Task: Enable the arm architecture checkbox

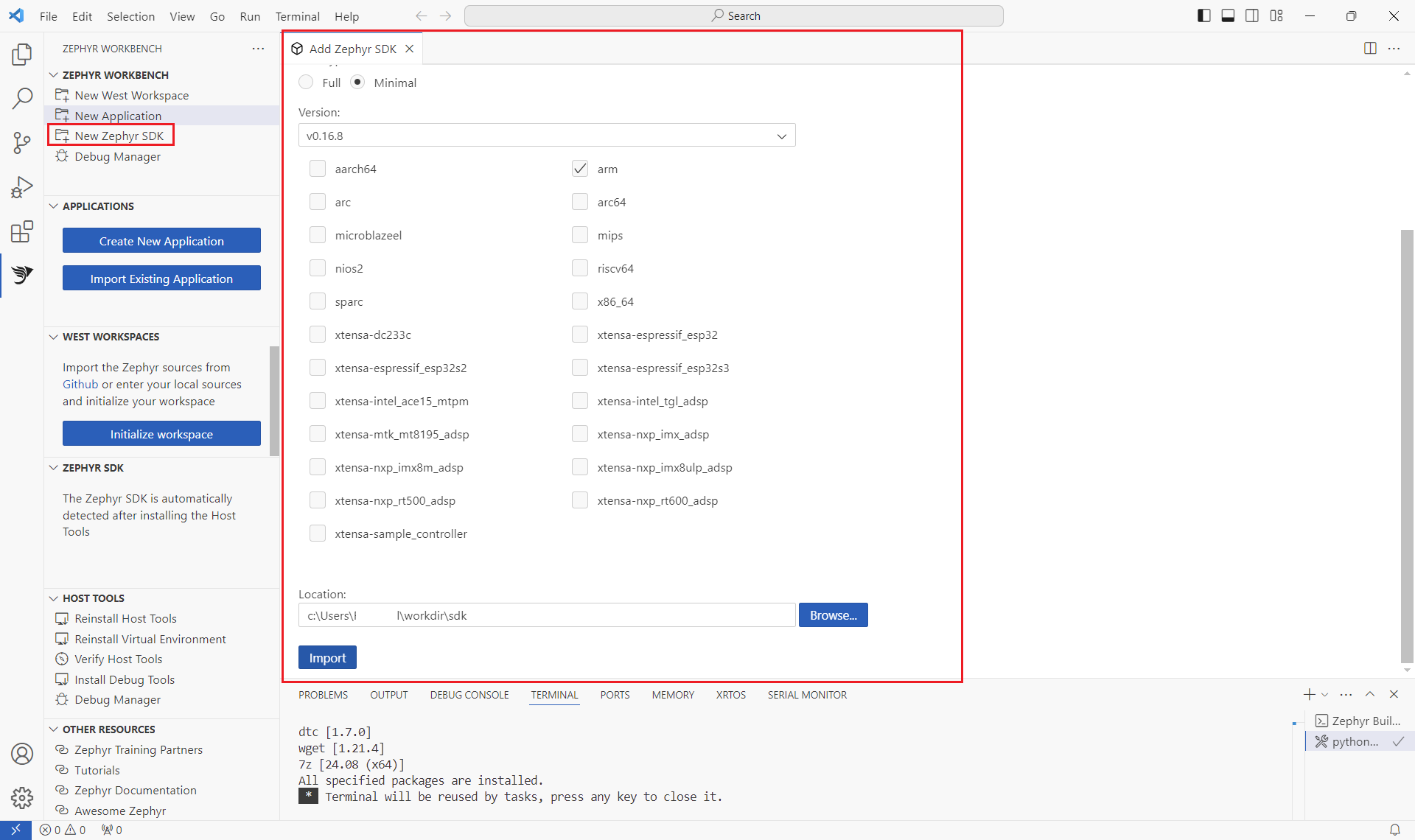Action: 579,168
